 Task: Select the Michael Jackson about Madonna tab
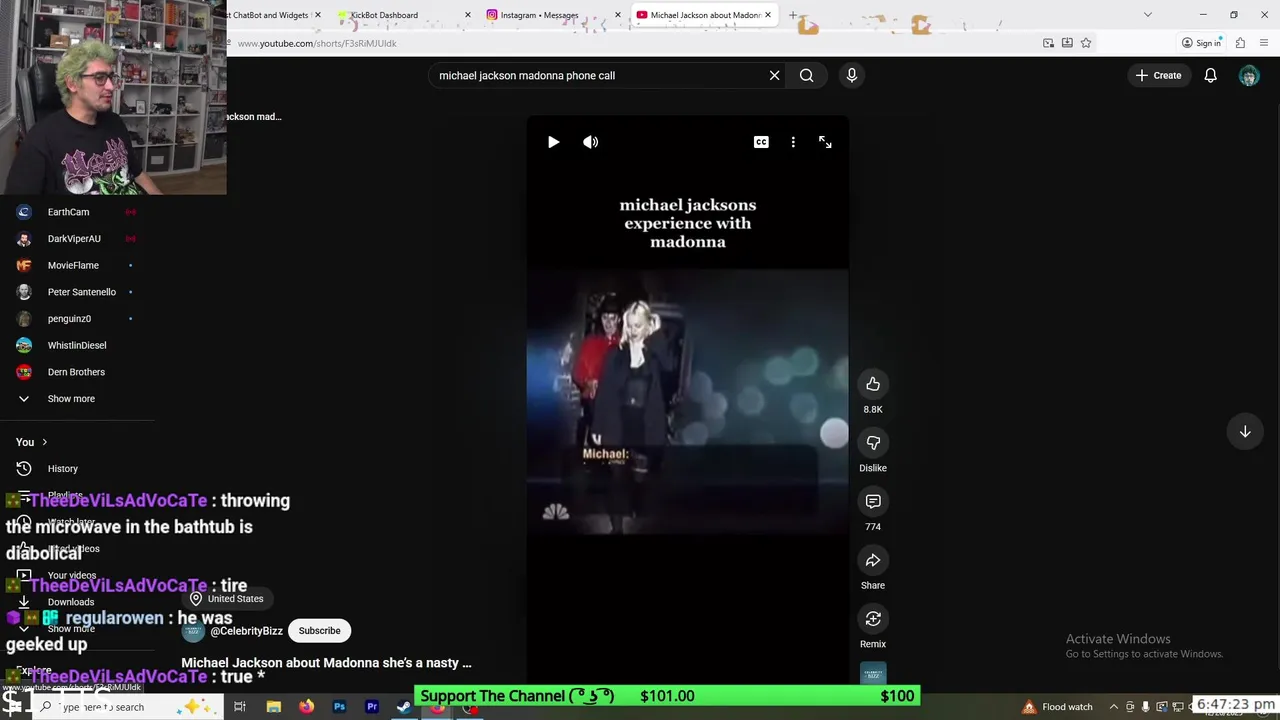pyautogui.click(x=705, y=15)
